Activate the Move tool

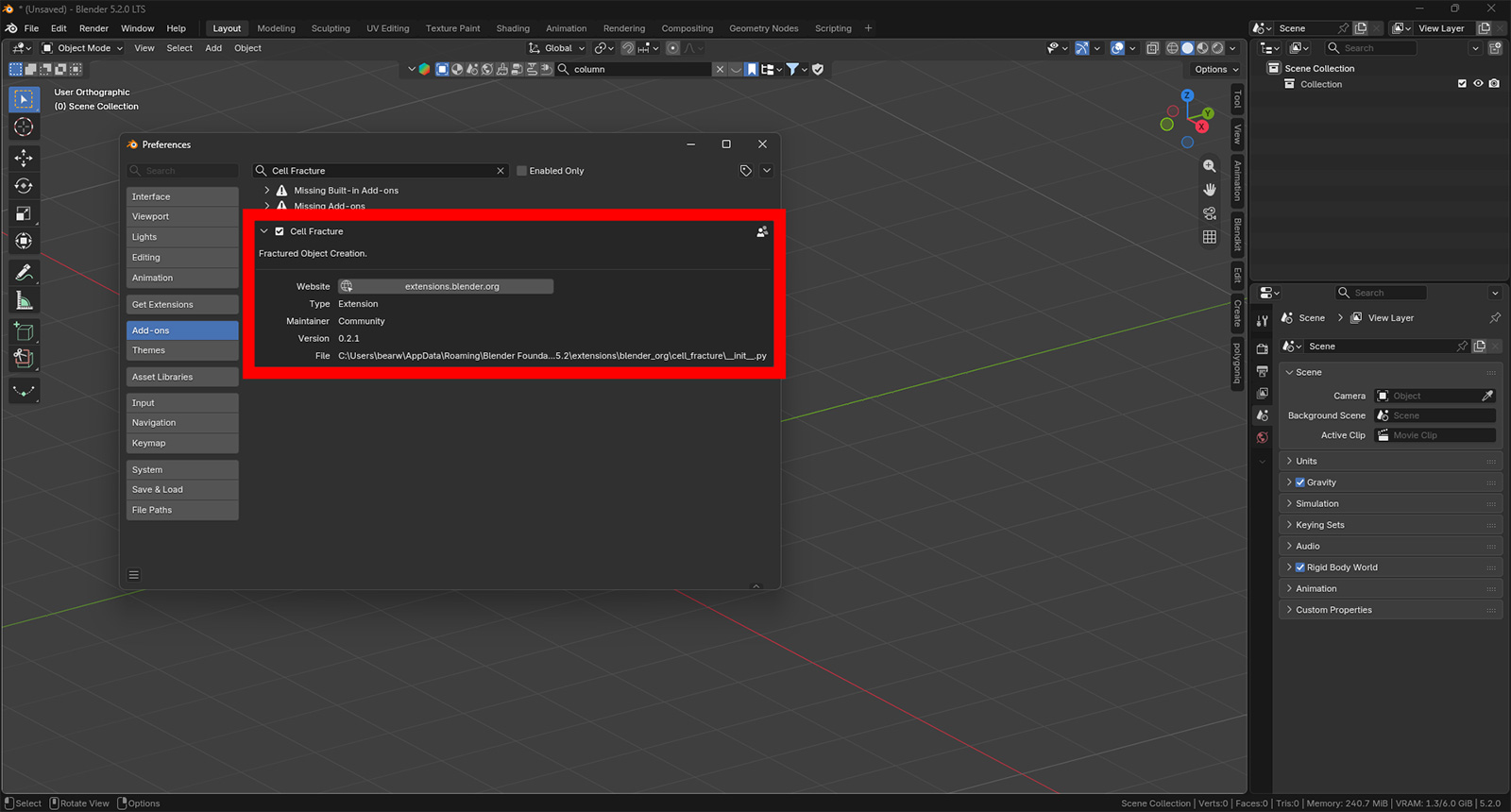point(24,159)
